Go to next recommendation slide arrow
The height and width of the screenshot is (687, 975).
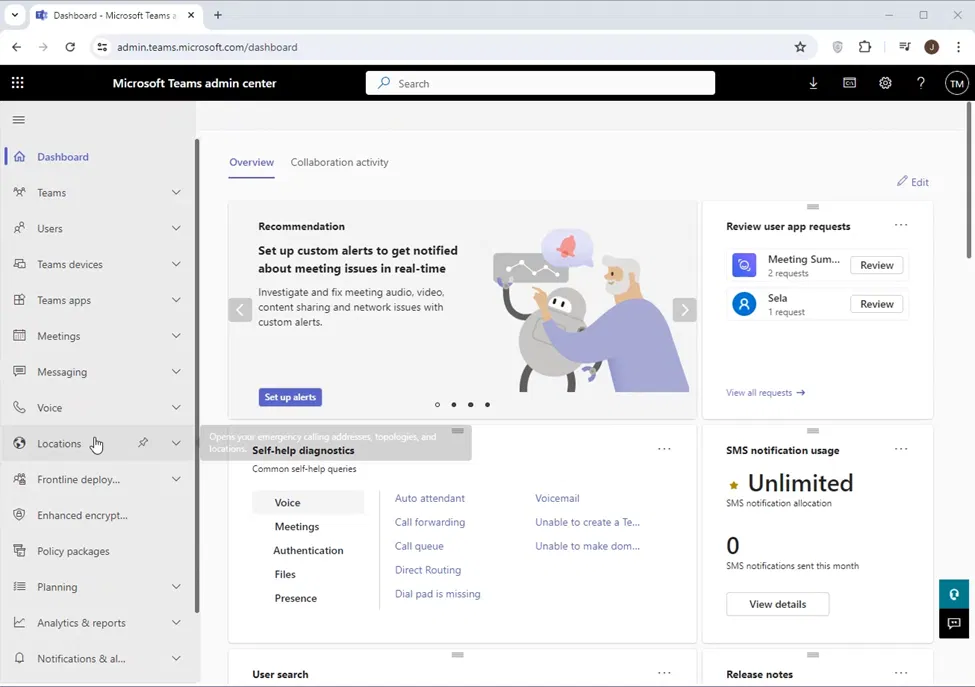point(684,310)
